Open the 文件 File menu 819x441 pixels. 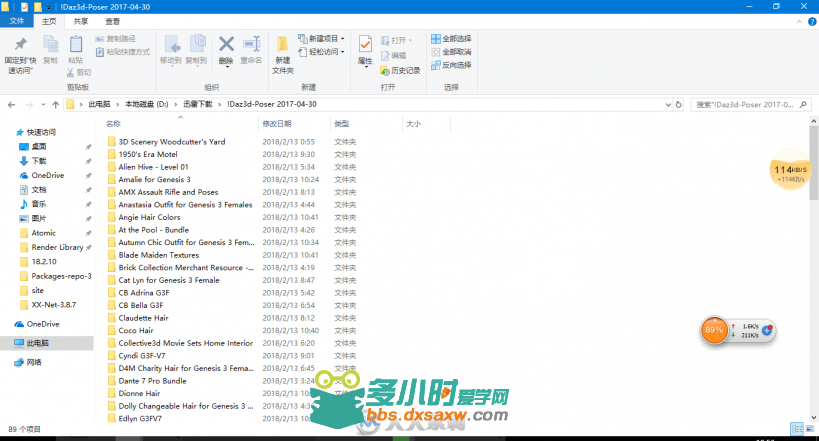click(17, 21)
